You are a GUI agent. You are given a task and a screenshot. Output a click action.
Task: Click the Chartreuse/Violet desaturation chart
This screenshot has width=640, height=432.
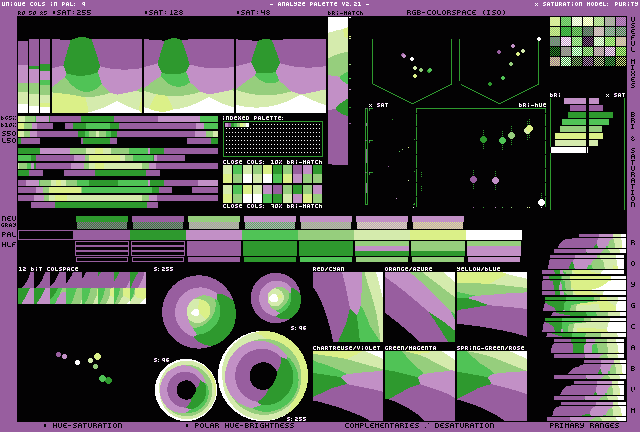[x=347, y=385]
